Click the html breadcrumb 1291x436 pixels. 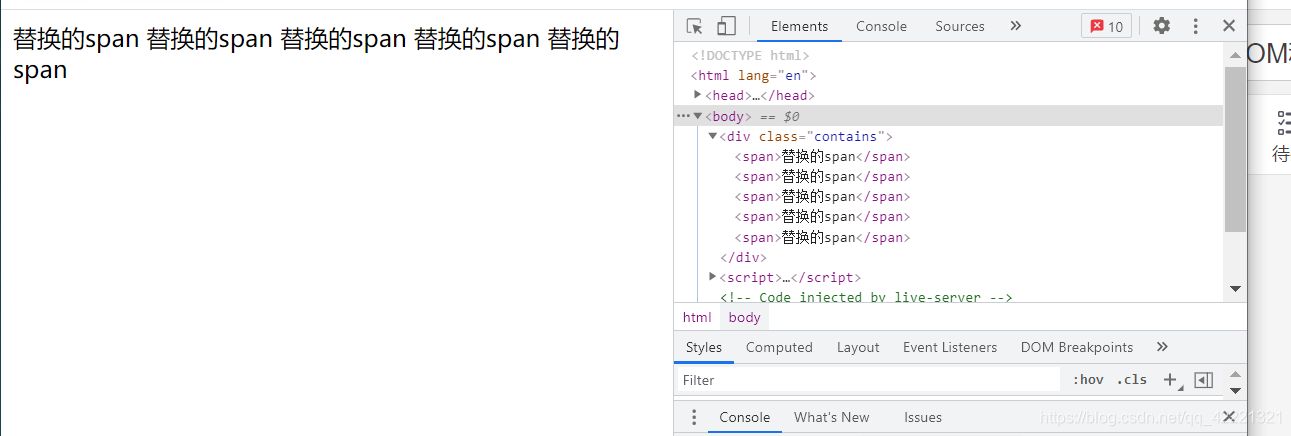click(697, 317)
